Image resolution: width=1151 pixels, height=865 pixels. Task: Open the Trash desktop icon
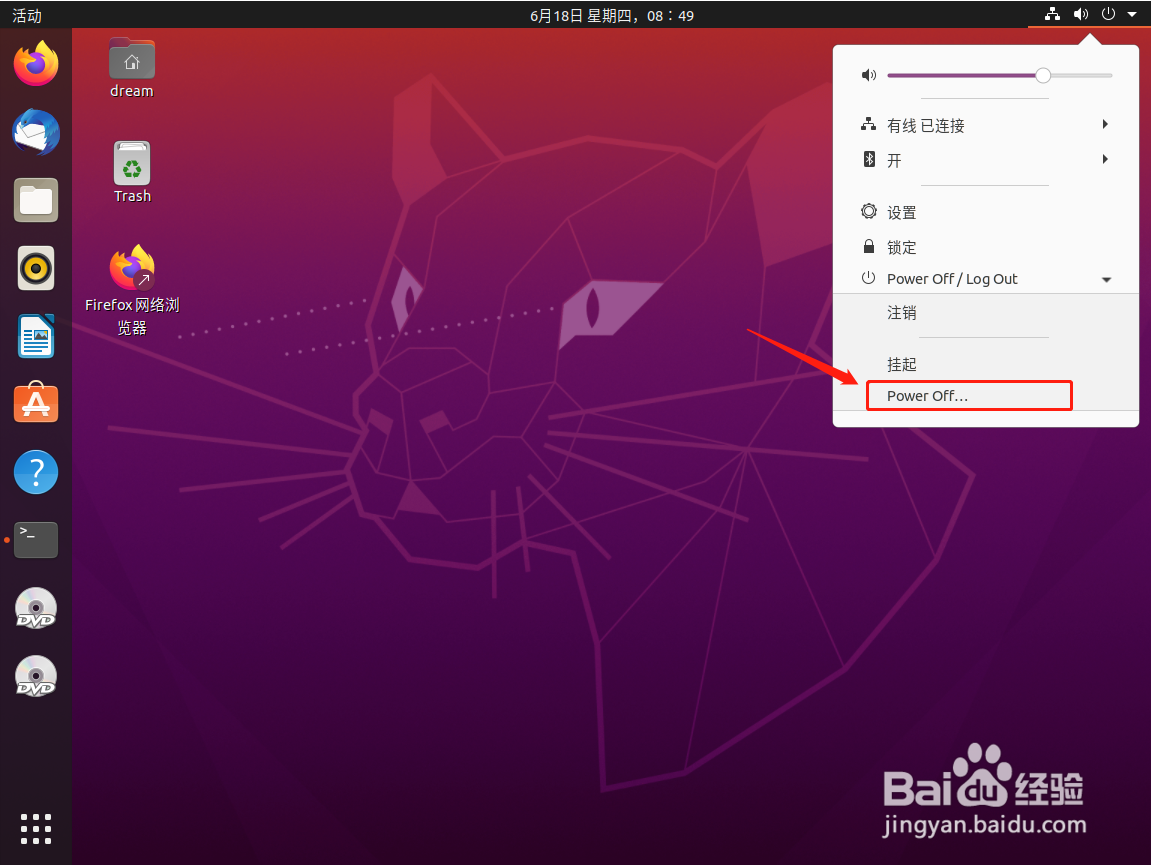pyautogui.click(x=132, y=173)
